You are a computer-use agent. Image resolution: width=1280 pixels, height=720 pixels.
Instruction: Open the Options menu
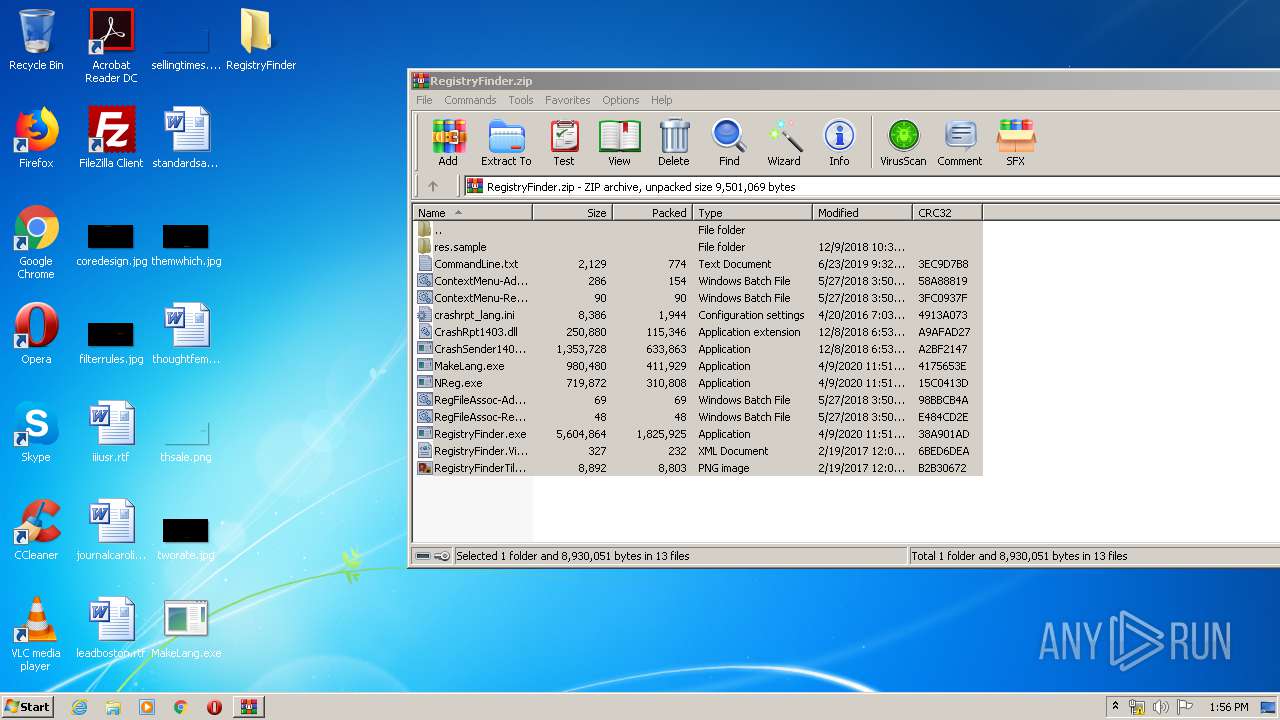click(x=620, y=100)
